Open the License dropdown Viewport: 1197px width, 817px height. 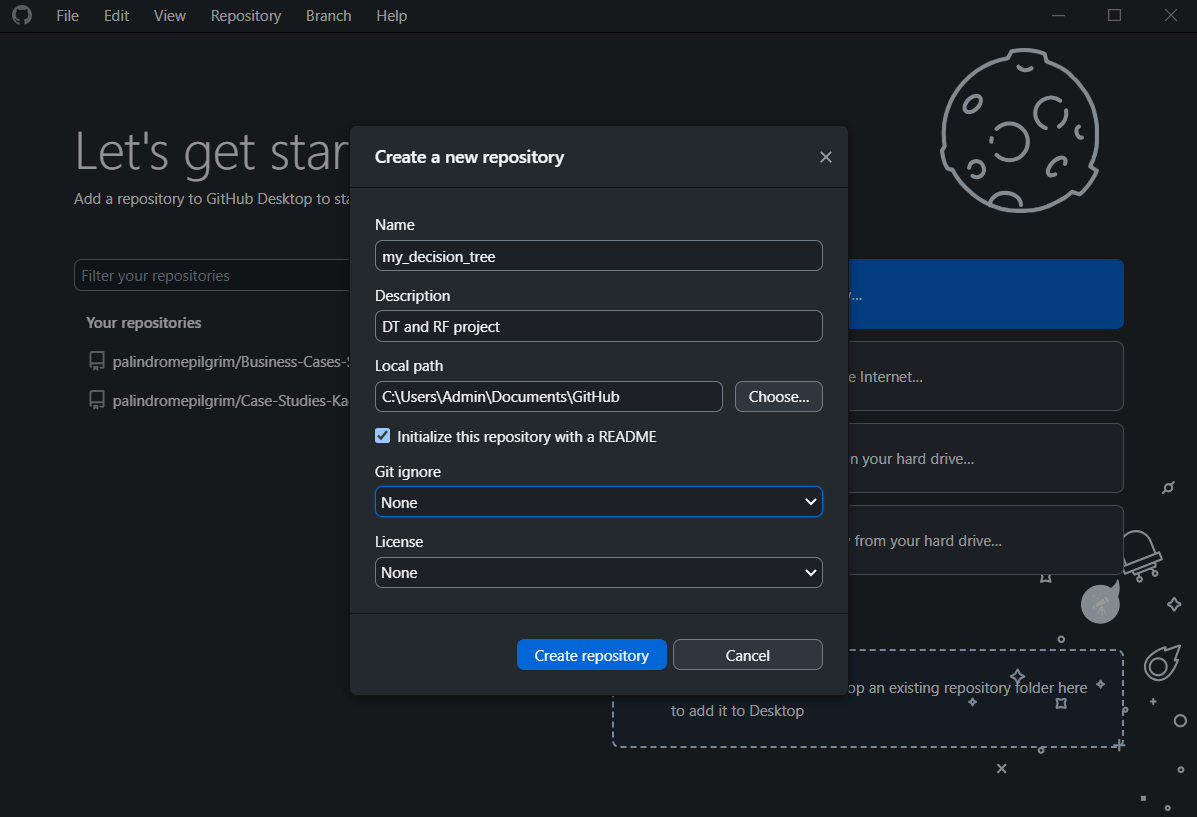pos(598,572)
